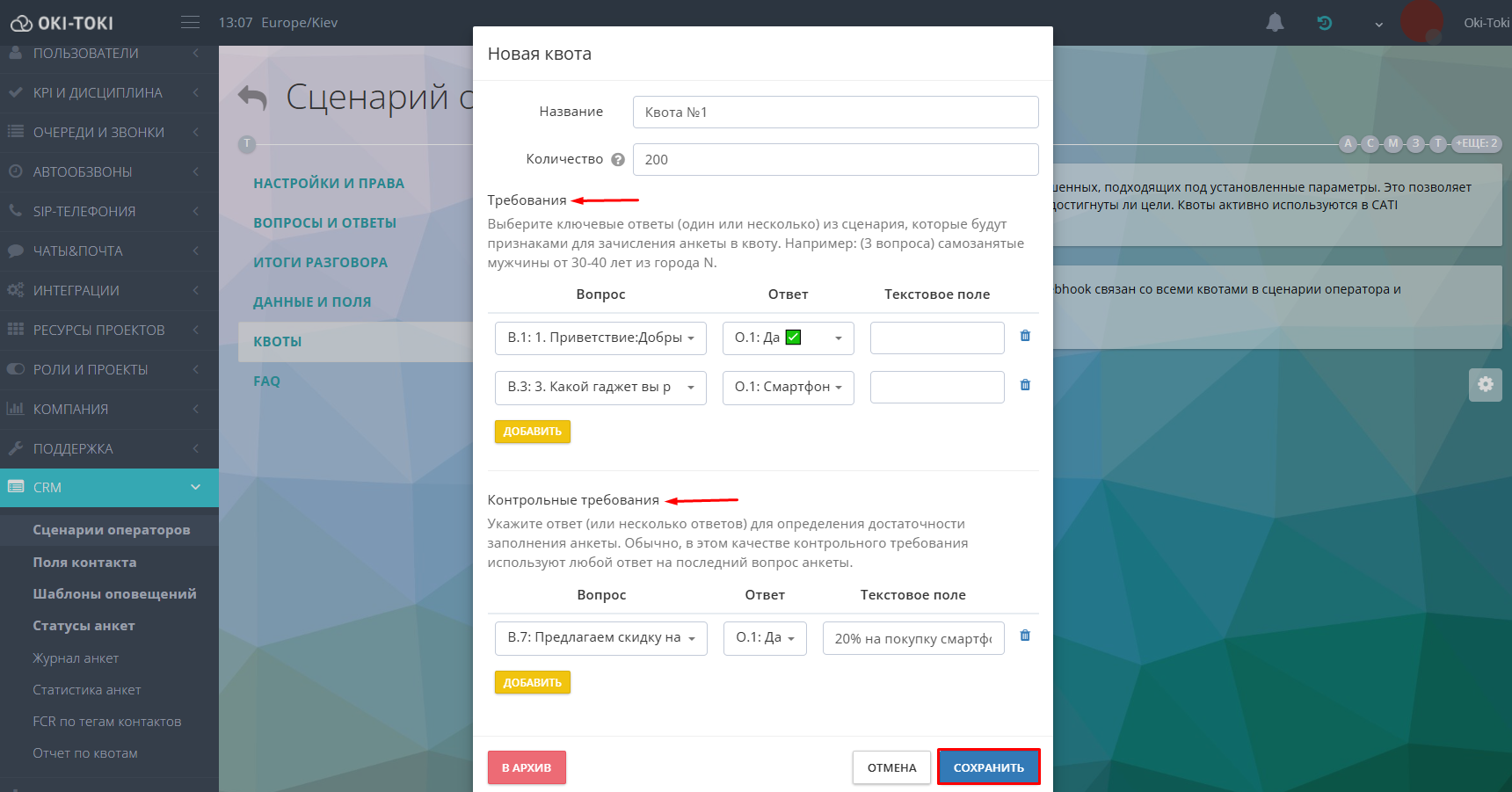The height and width of the screenshot is (792, 1512).
Task: Delete the Приветствие requirement row
Action: 1025,336
